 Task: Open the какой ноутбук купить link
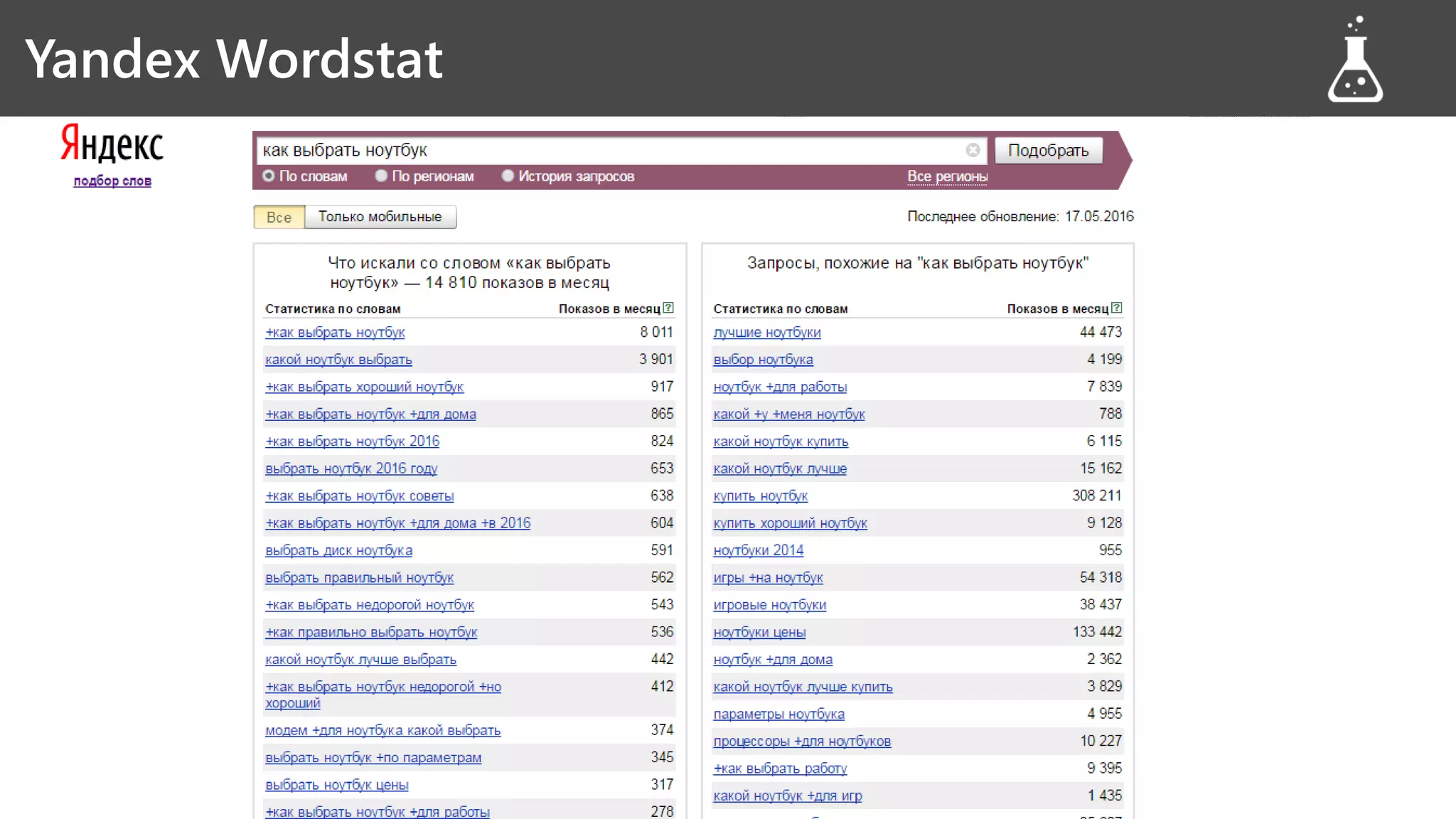(x=781, y=441)
